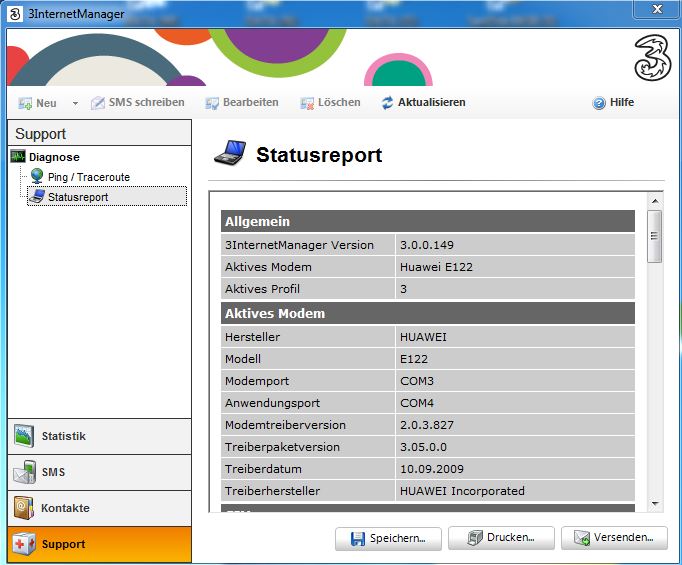Click the Löschen delete icon
Viewport: 682px width, 565px height.
307,103
